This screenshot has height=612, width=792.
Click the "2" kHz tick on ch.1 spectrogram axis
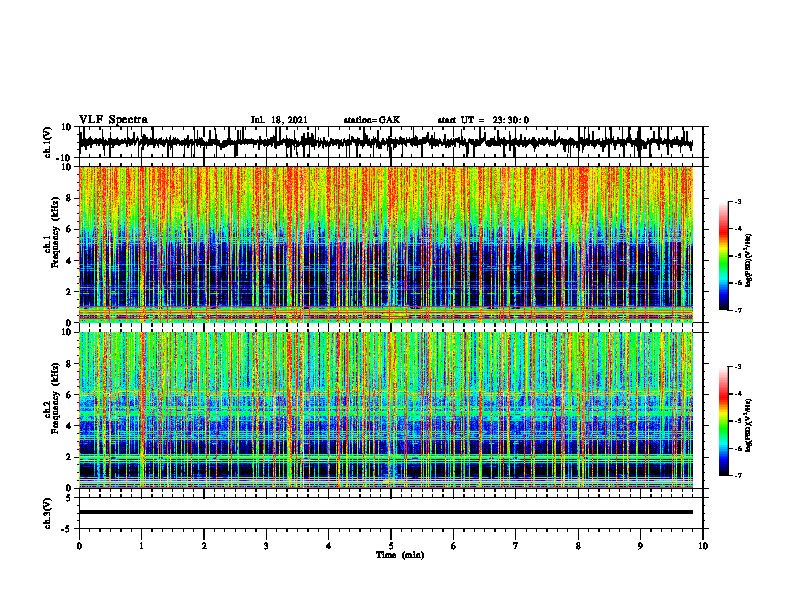(69, 291)
